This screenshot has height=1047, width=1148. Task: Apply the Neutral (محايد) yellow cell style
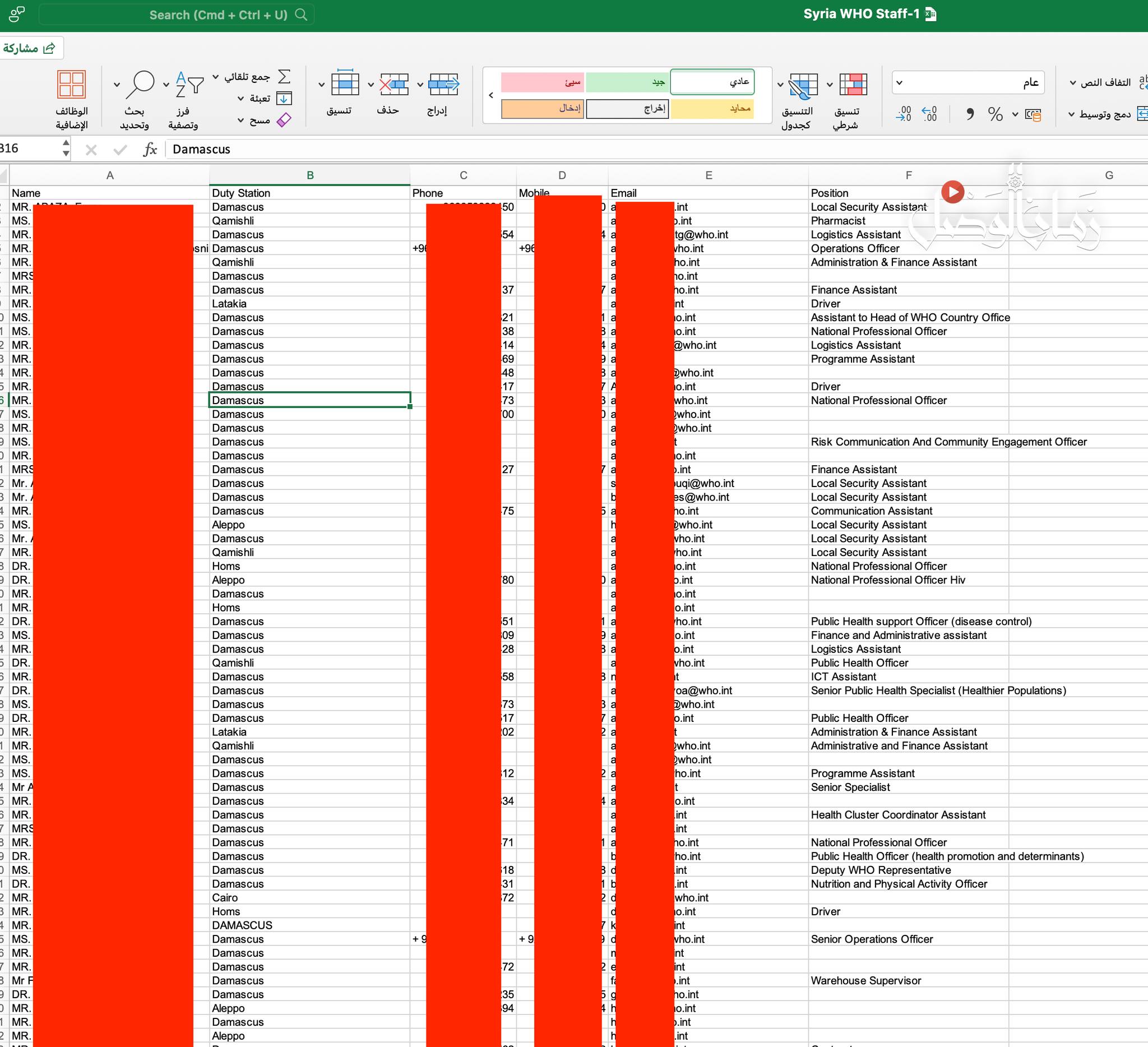[x=712, y=109]
